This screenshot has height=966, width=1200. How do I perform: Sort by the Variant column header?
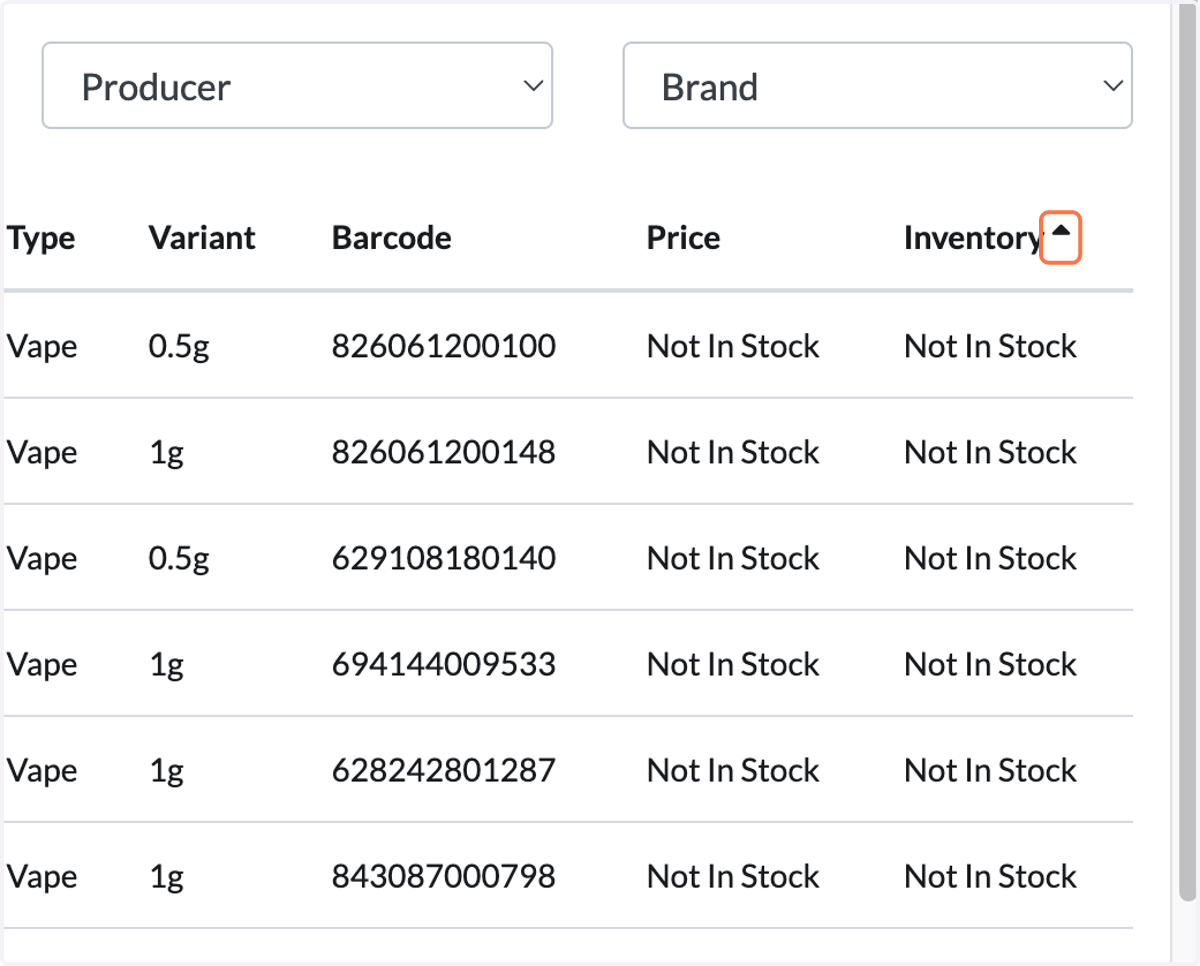[202, 238]
